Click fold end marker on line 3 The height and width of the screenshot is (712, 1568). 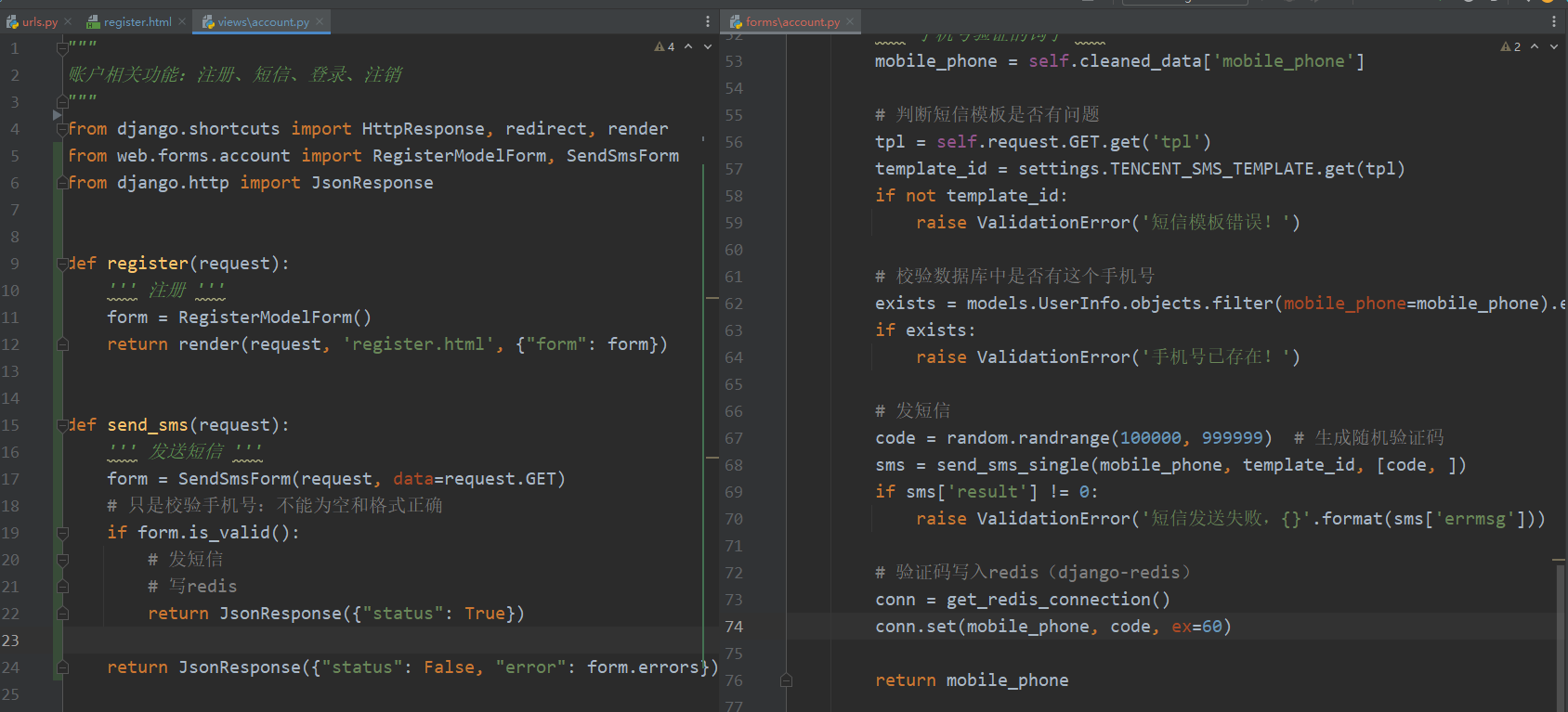[x=62, y=101]
